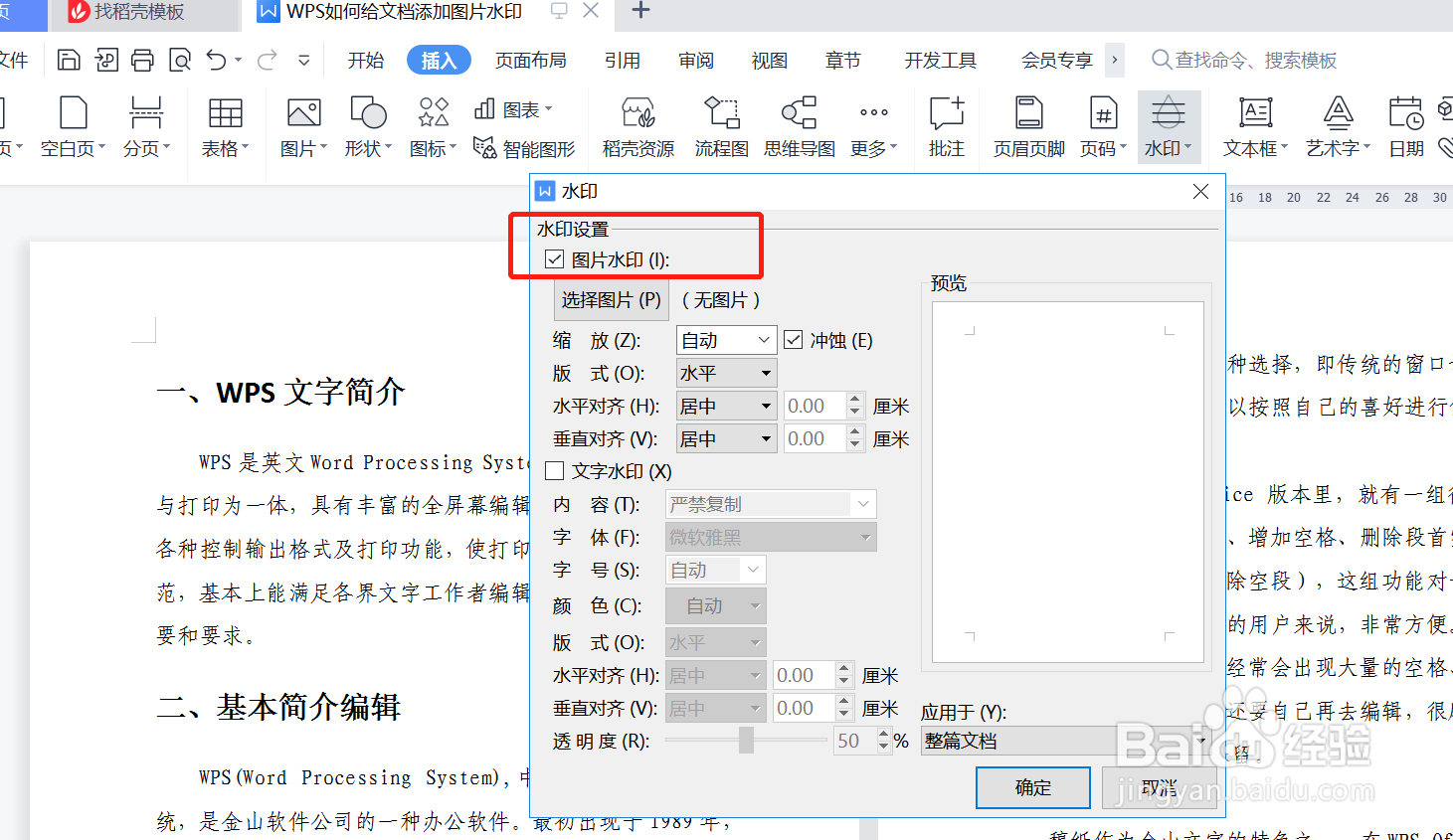Insert a flowchart (流程图)
This screenshot has width=1453, height=840.
[x=721, y=113]
